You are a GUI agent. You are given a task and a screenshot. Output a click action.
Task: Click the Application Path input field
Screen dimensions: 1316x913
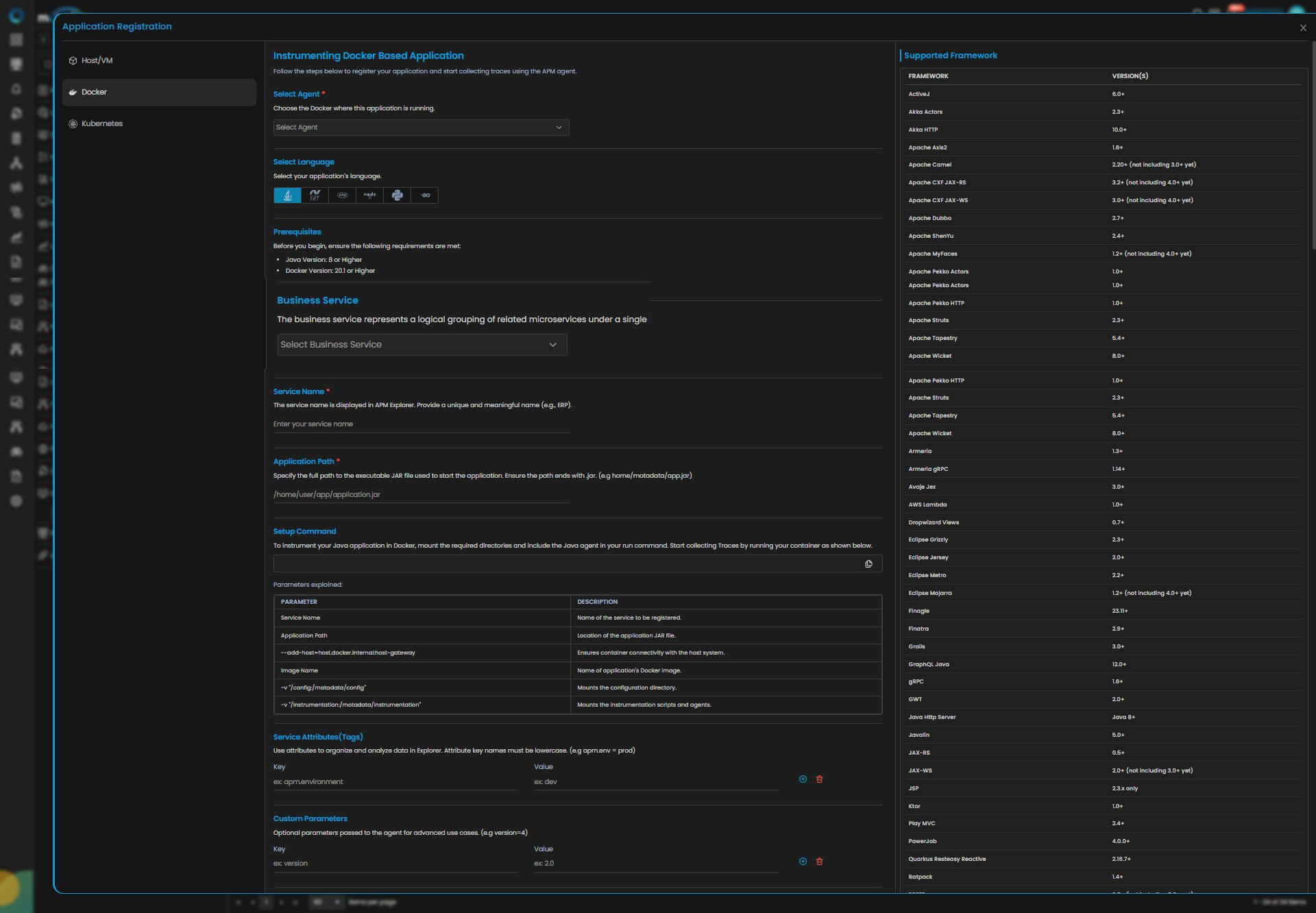(421, 495)
